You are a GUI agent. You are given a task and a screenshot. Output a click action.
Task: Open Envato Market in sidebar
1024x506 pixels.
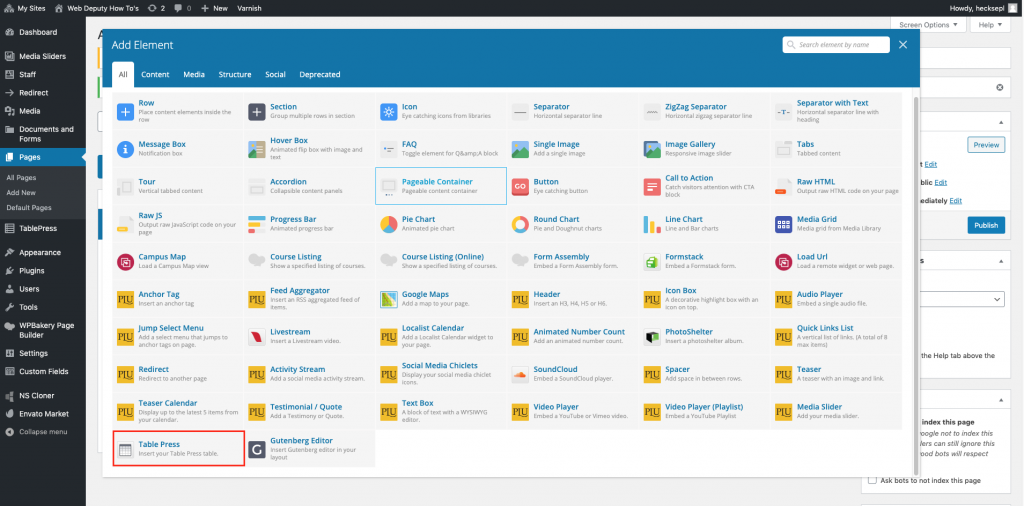coord(42,413)
